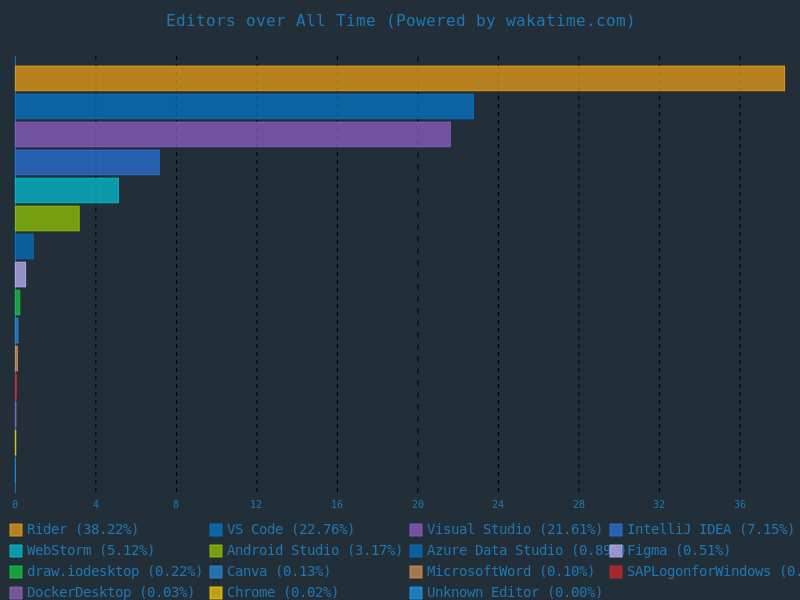Screen dimensions: 800x600
Task: Click the purple Visual Studio bar
Action: tap(232, 134)
